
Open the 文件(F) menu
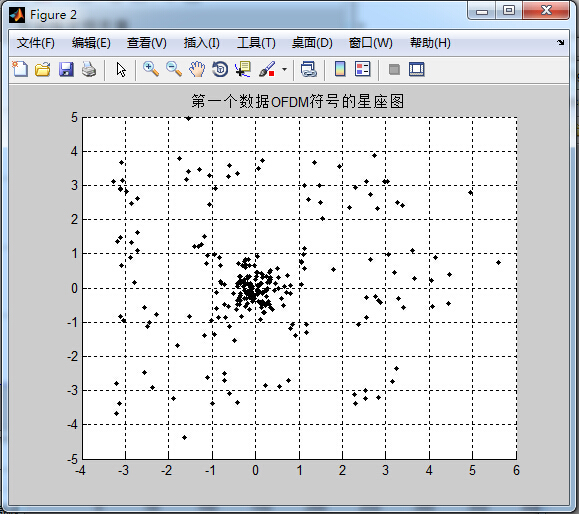[36, 43]
